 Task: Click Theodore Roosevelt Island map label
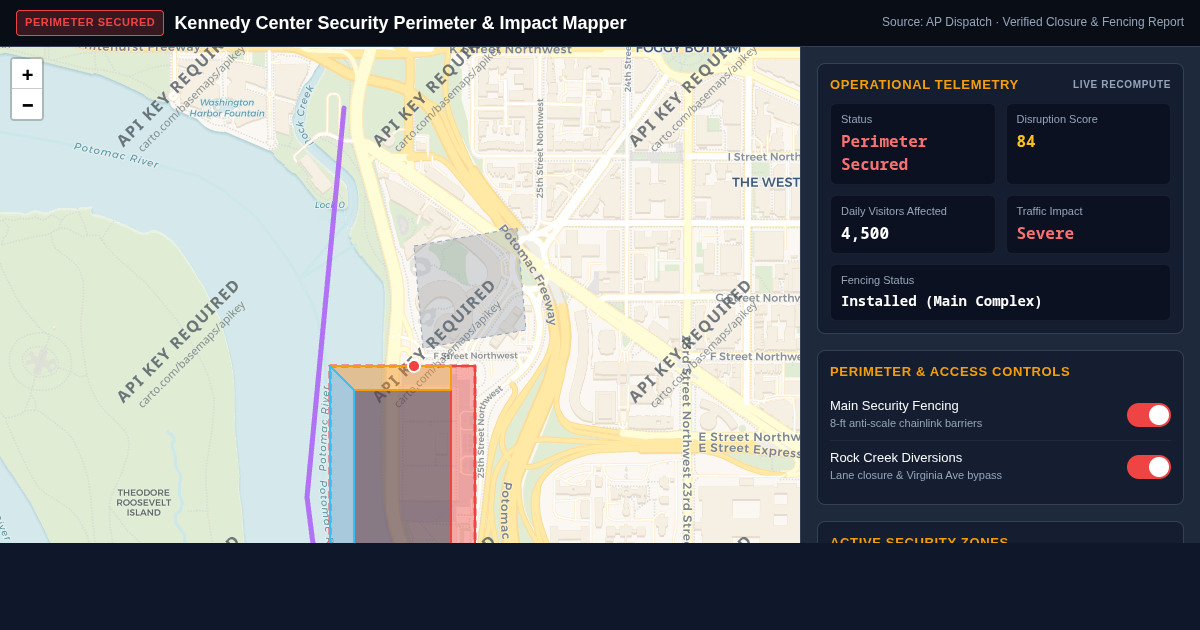click(143, 503)
